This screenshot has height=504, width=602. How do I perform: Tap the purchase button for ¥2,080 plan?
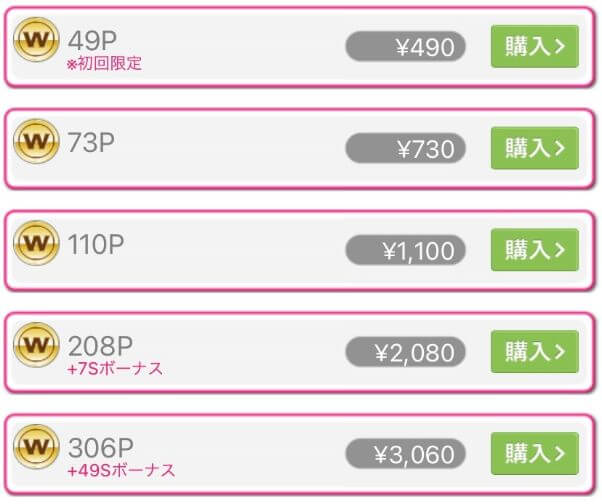(x=535, y=352)
